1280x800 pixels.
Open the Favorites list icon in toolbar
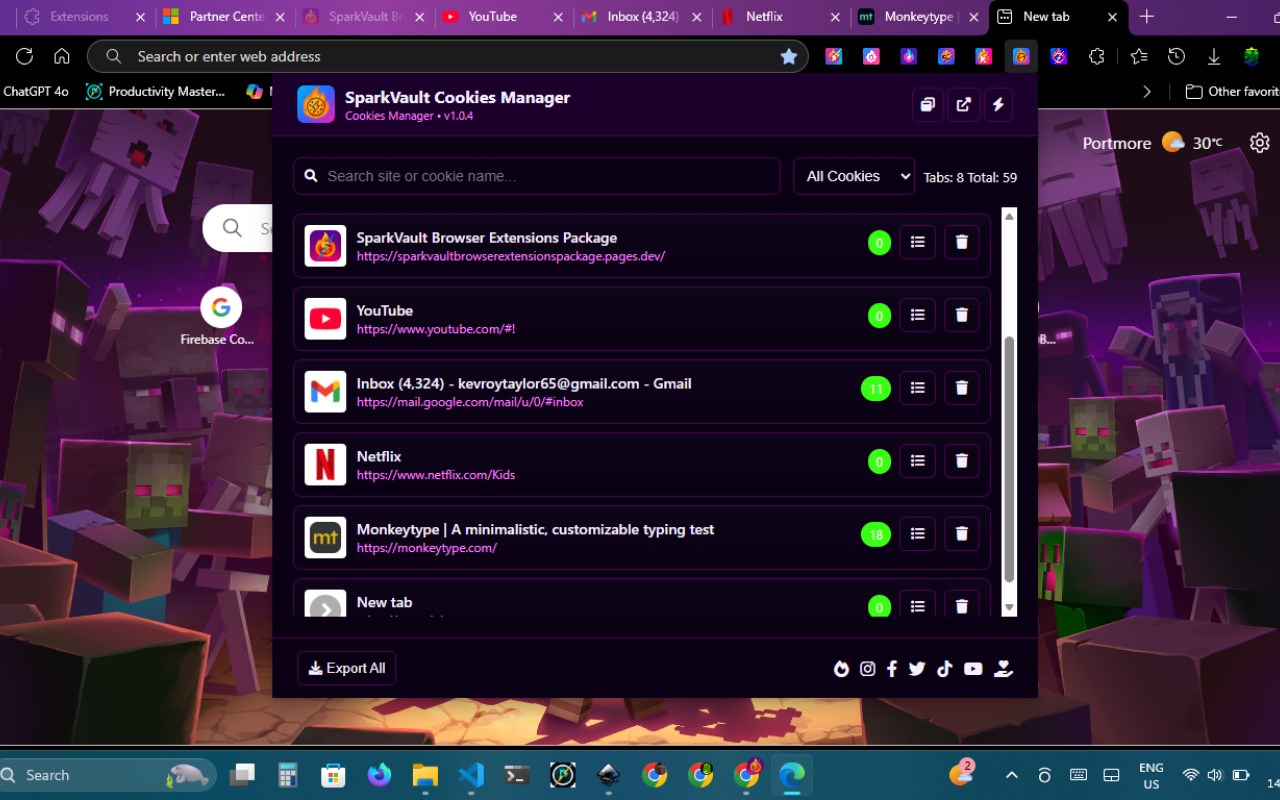[x=1139, y=57]
